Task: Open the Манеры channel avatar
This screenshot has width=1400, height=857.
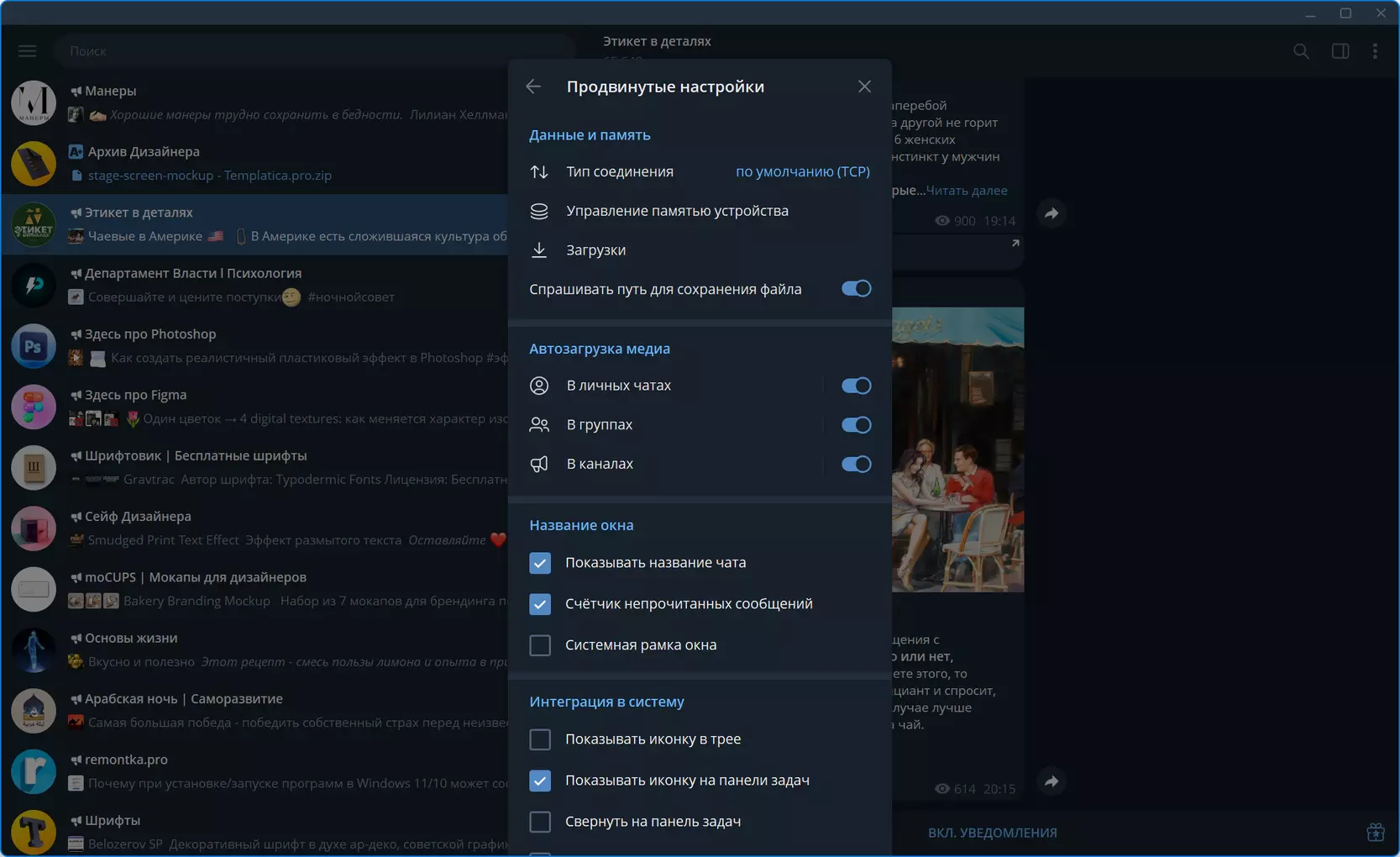Action: (34, 103)
